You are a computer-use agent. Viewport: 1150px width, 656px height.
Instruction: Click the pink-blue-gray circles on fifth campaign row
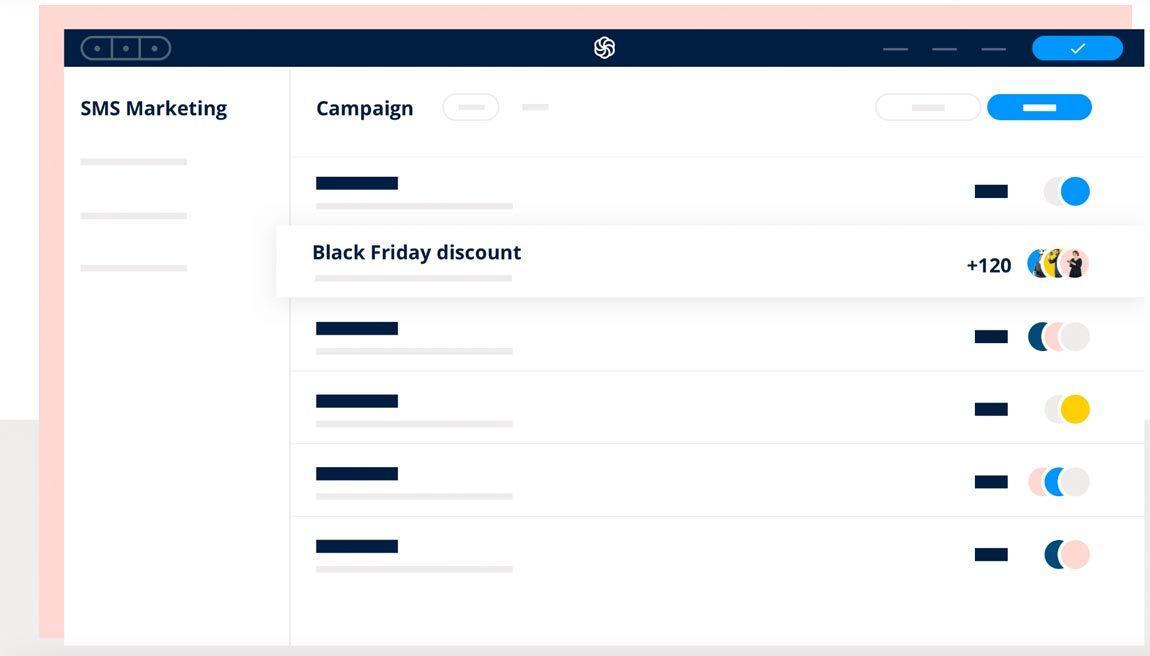[x=1058, y=482]
